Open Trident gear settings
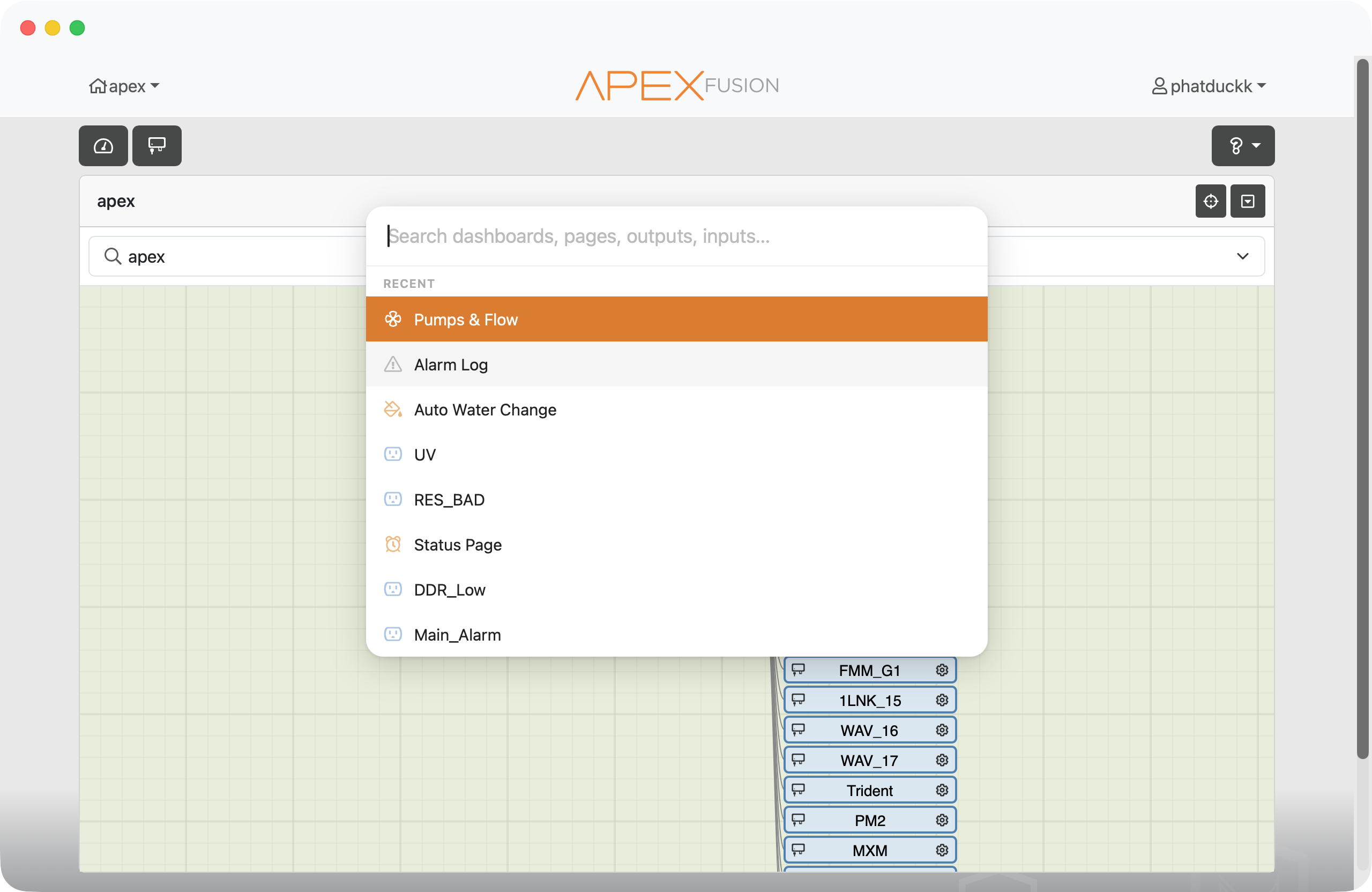Screen dimensions: 1372x892 coord(942,790)
